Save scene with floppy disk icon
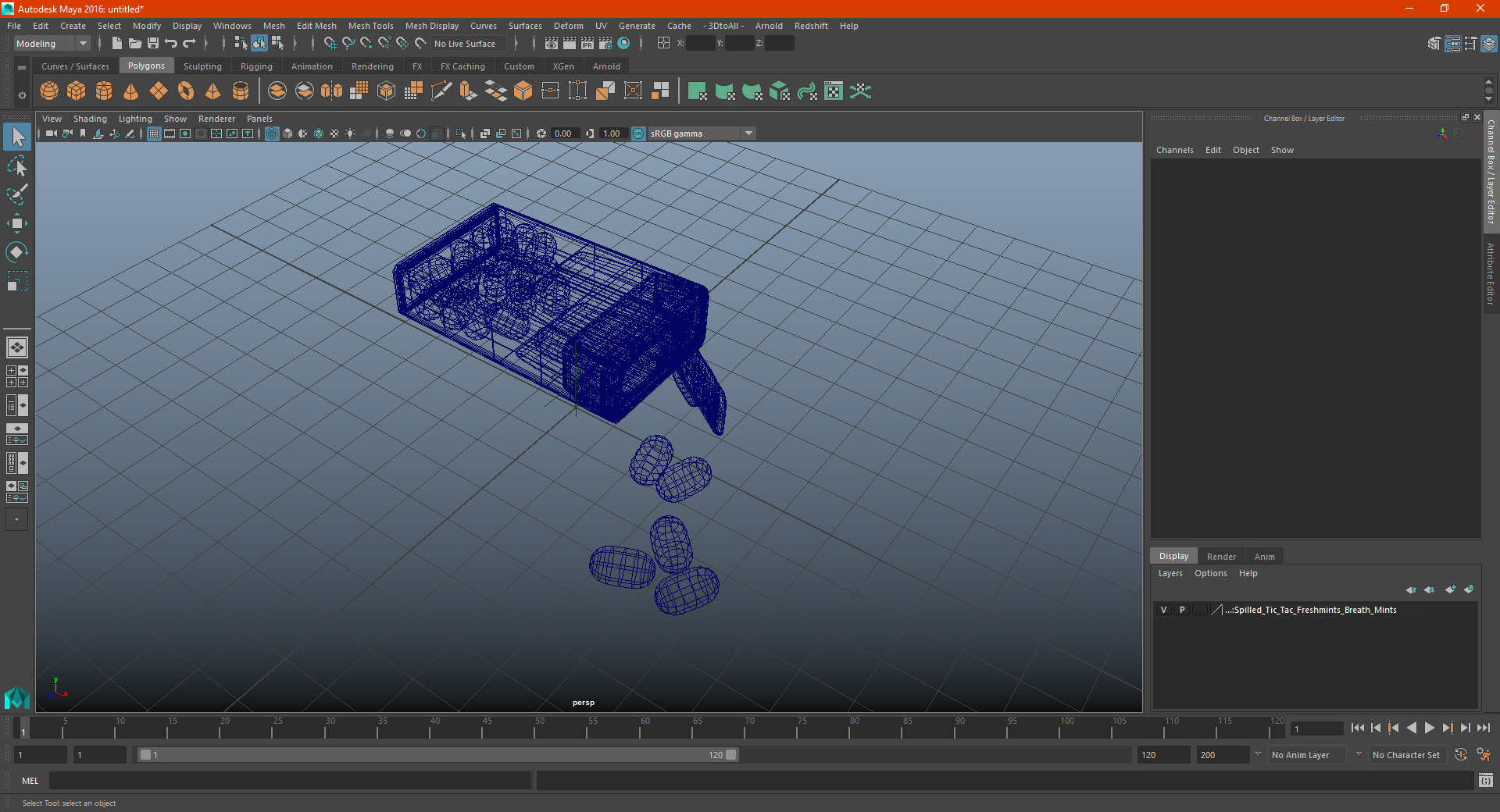The width and height of the screenshot is (1500, 812). coord(153,44)
